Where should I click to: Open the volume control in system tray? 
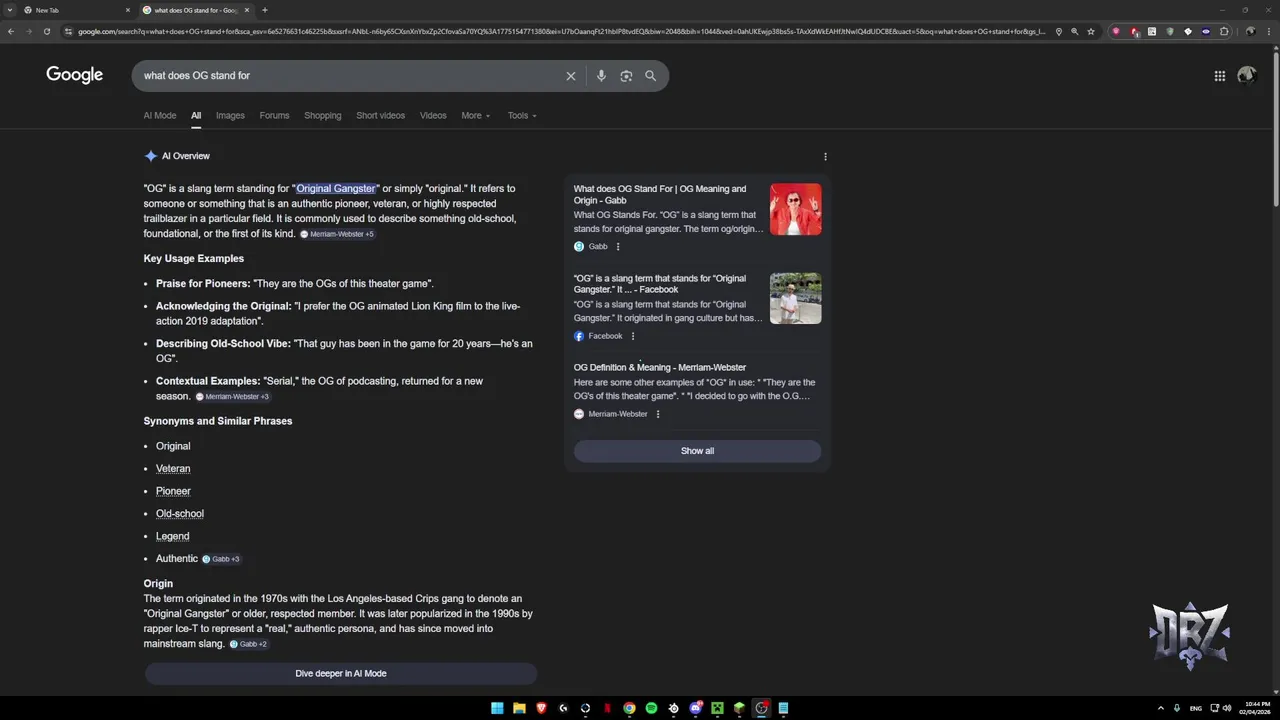[x=1227, y=708]
